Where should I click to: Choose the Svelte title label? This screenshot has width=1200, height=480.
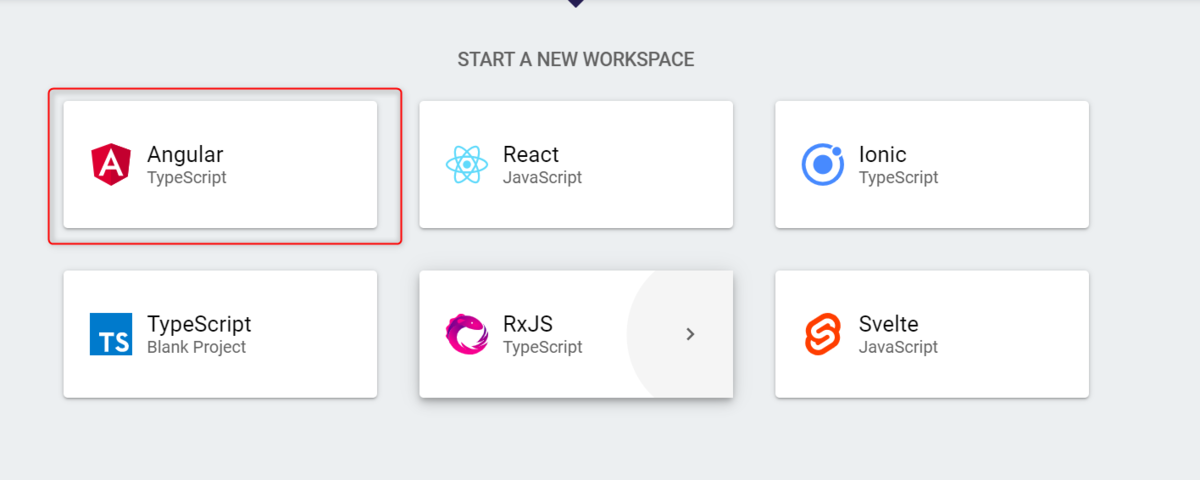(x=888, y=324)
